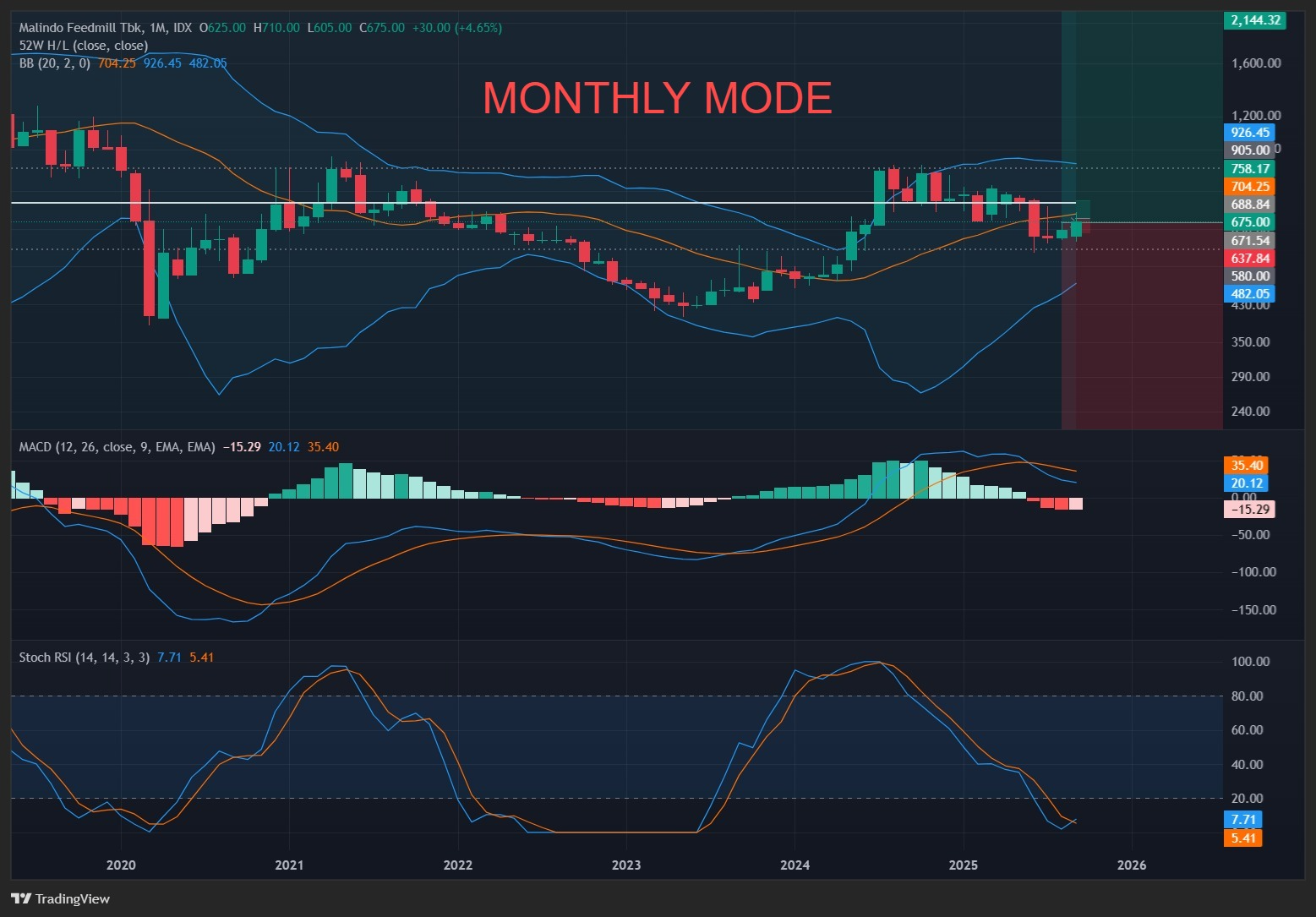The width and height of the screenshot is (1316, 917).
Task: Click the red 637.84 price label
Action: tap(1249, 259)
